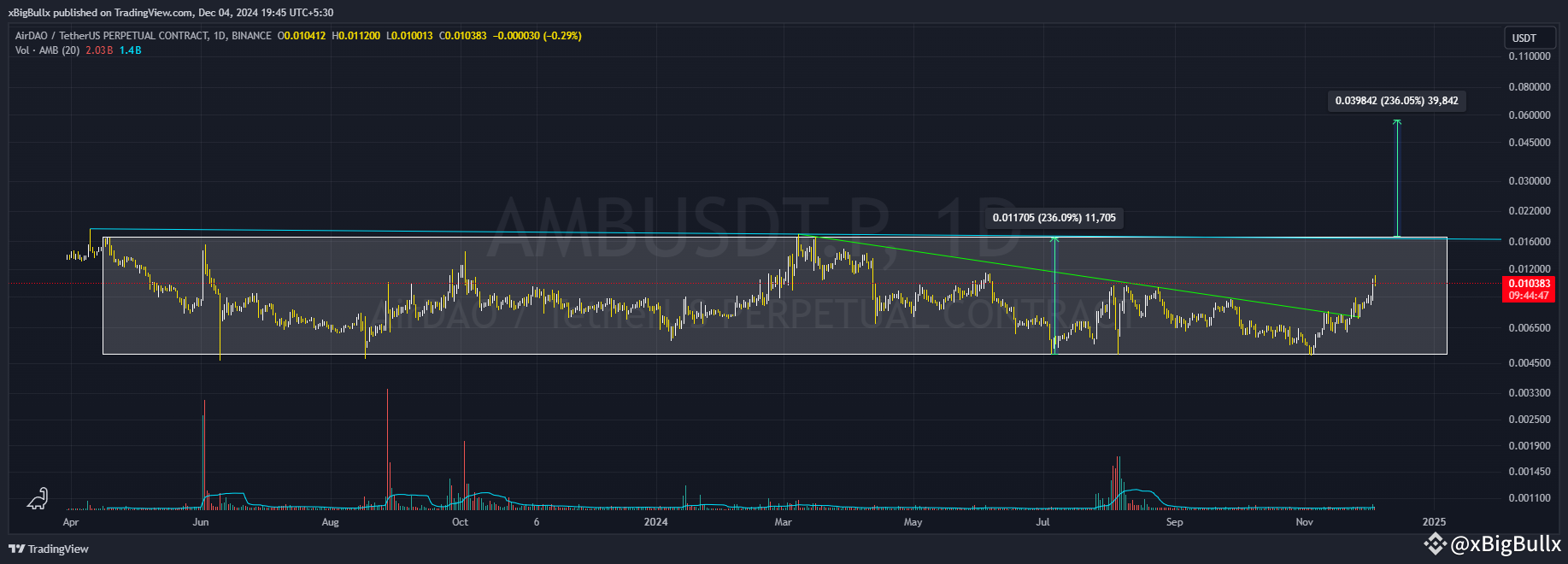Click the Jul label on time axis

click(x=1042, y=522)
